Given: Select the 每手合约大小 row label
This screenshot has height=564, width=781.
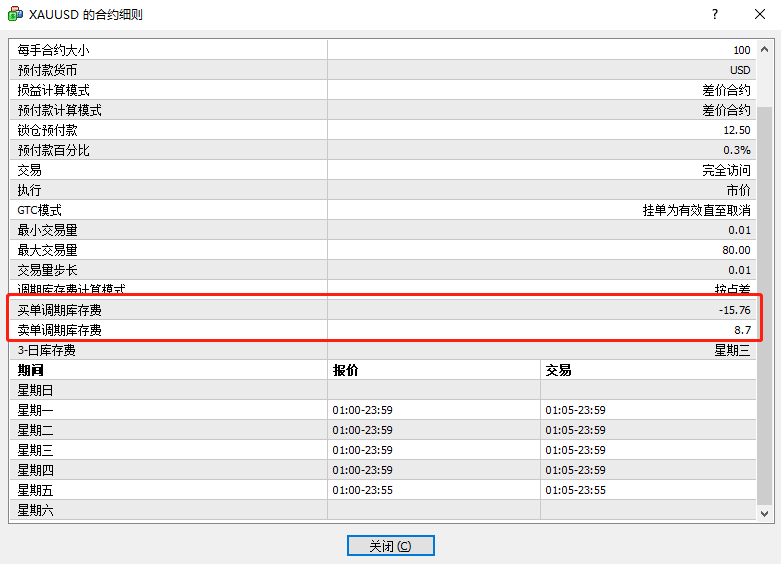Looking at the screenshot, I should [x=53, y=50].
